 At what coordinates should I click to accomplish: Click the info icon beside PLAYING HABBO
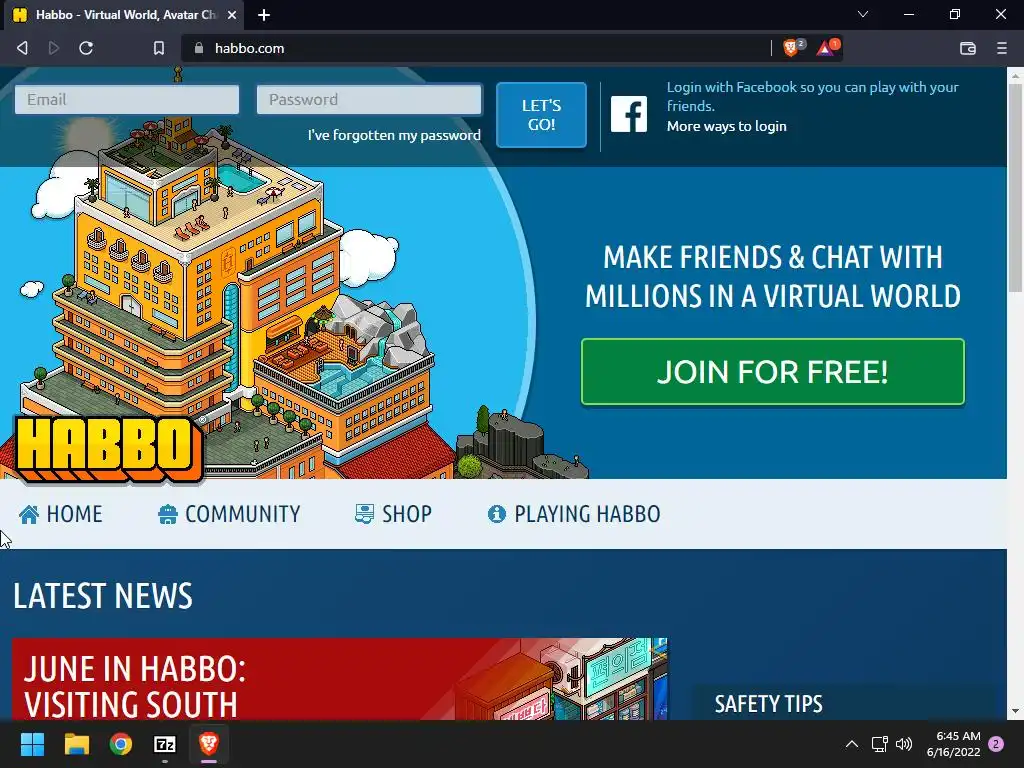496,515
